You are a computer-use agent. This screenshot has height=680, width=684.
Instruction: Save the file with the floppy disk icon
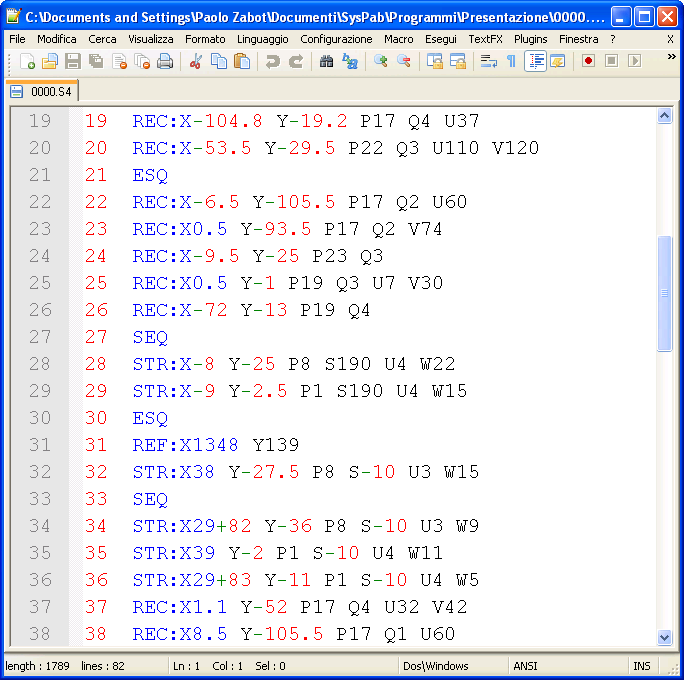click(x=73, y=61)
